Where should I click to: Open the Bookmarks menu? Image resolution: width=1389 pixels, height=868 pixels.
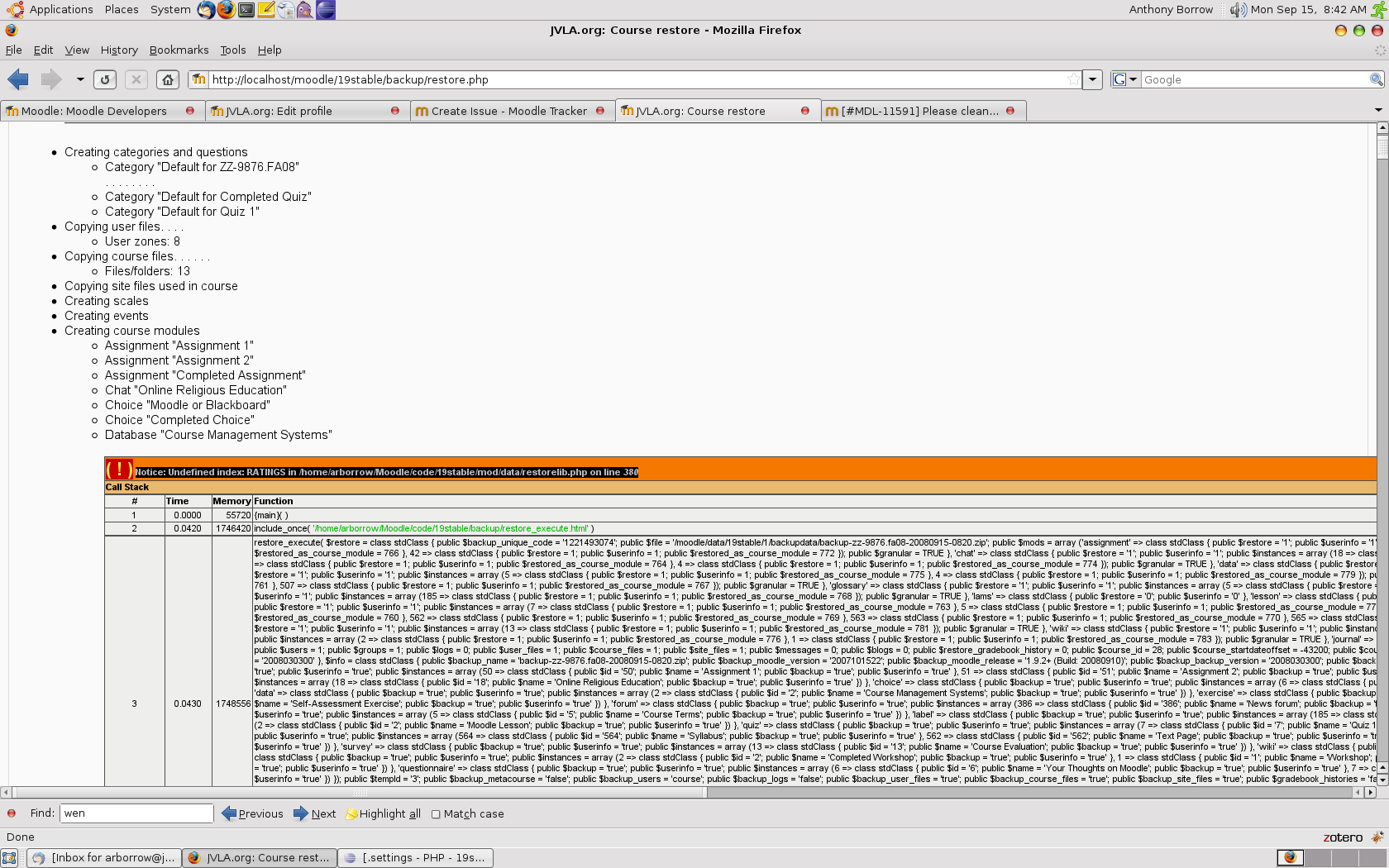[x=179, y=50]
